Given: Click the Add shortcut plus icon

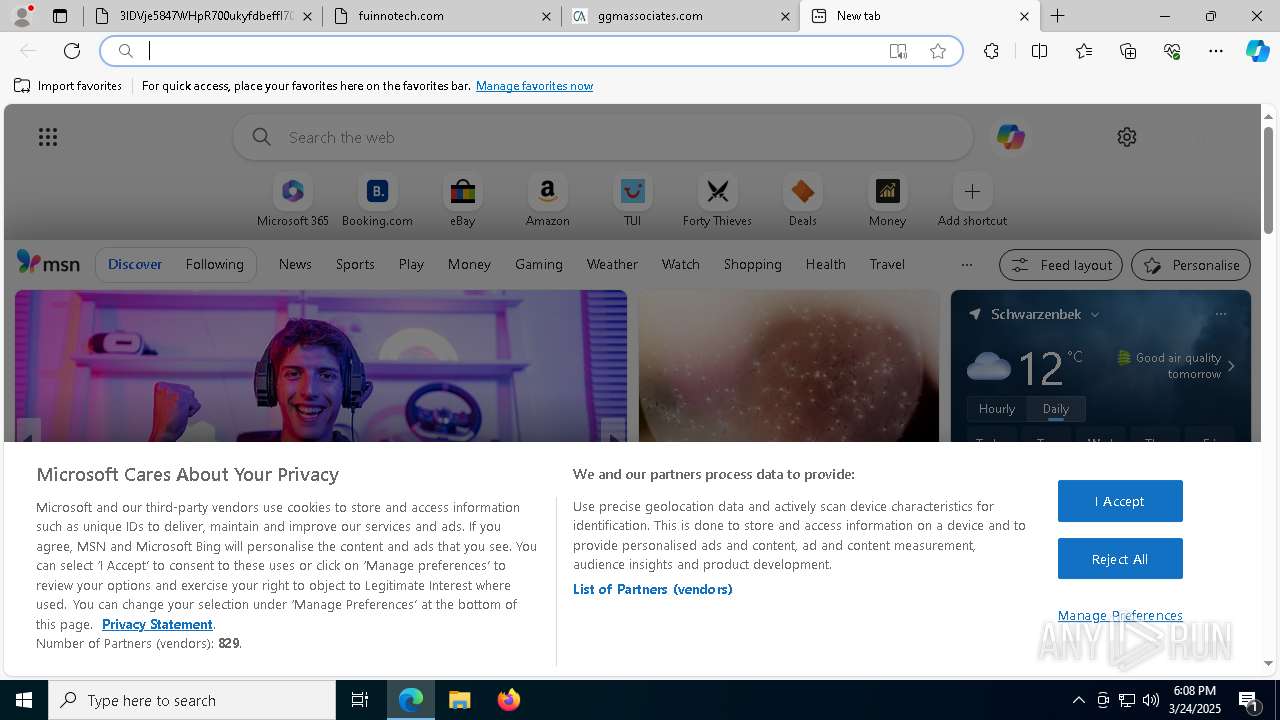Looking at the screenshot, I should coord(972,191).
